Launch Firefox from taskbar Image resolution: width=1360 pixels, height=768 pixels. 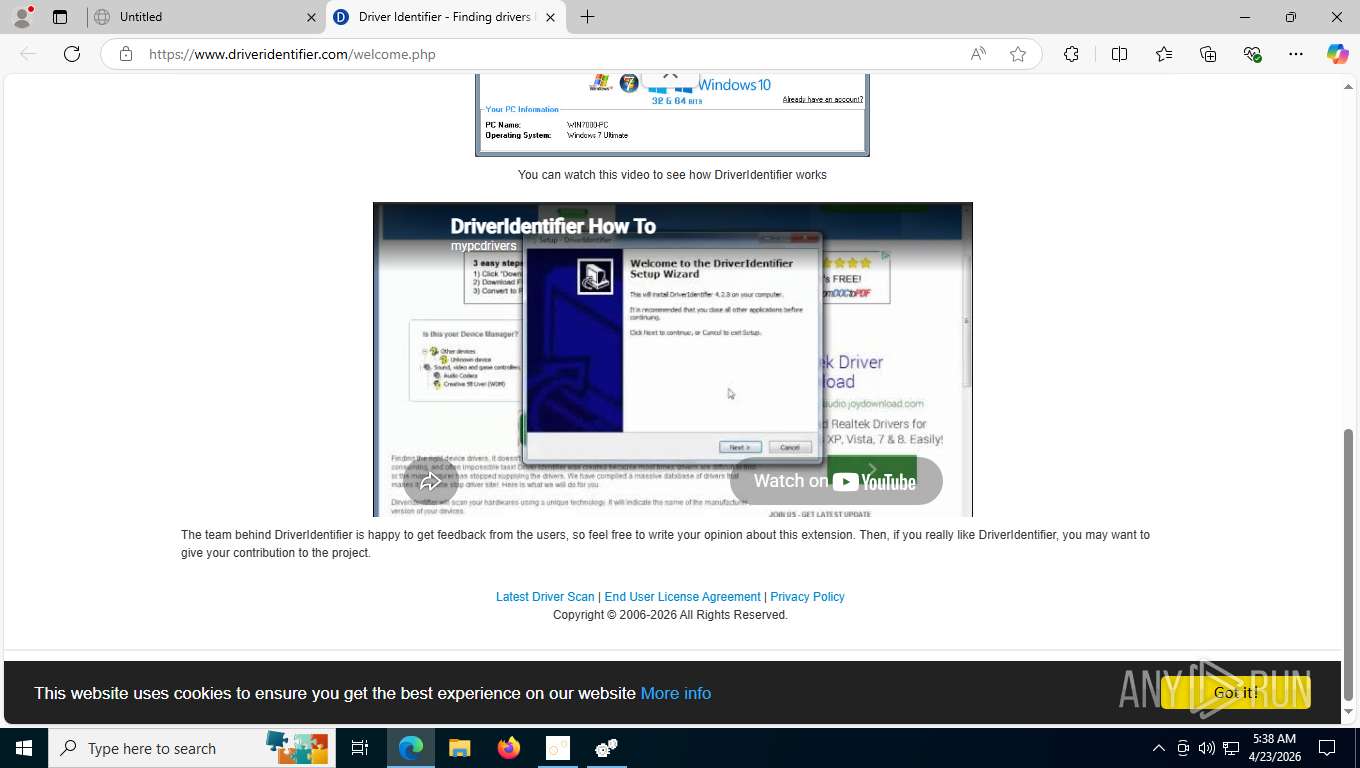coord(509,748)
